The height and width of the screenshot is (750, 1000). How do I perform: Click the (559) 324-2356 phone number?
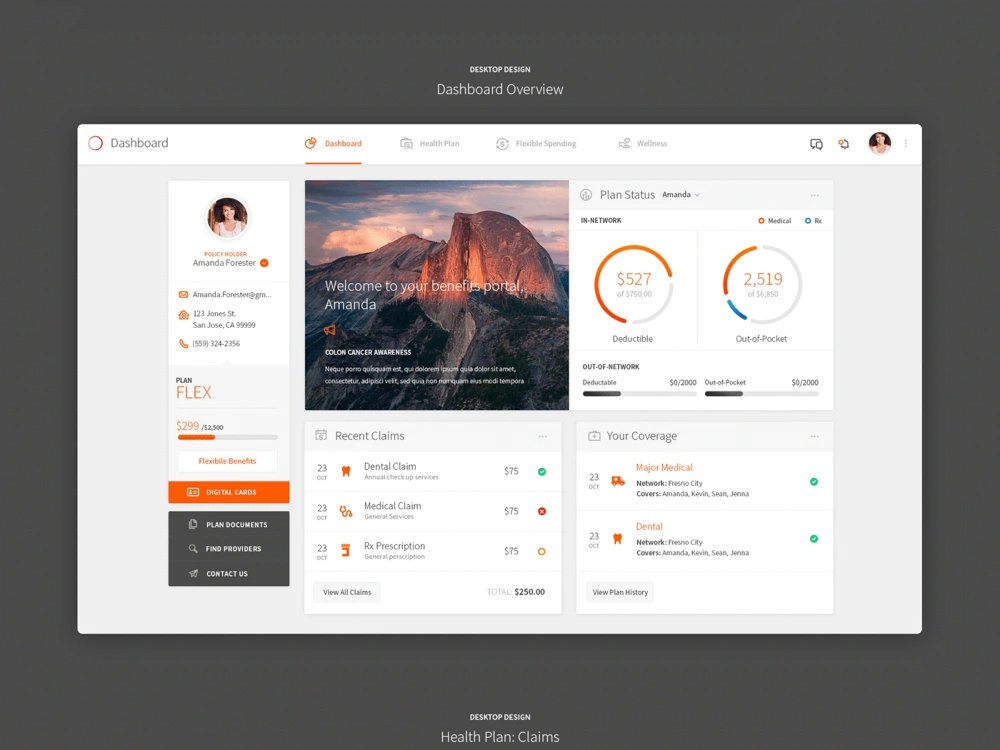coord(216,344)
